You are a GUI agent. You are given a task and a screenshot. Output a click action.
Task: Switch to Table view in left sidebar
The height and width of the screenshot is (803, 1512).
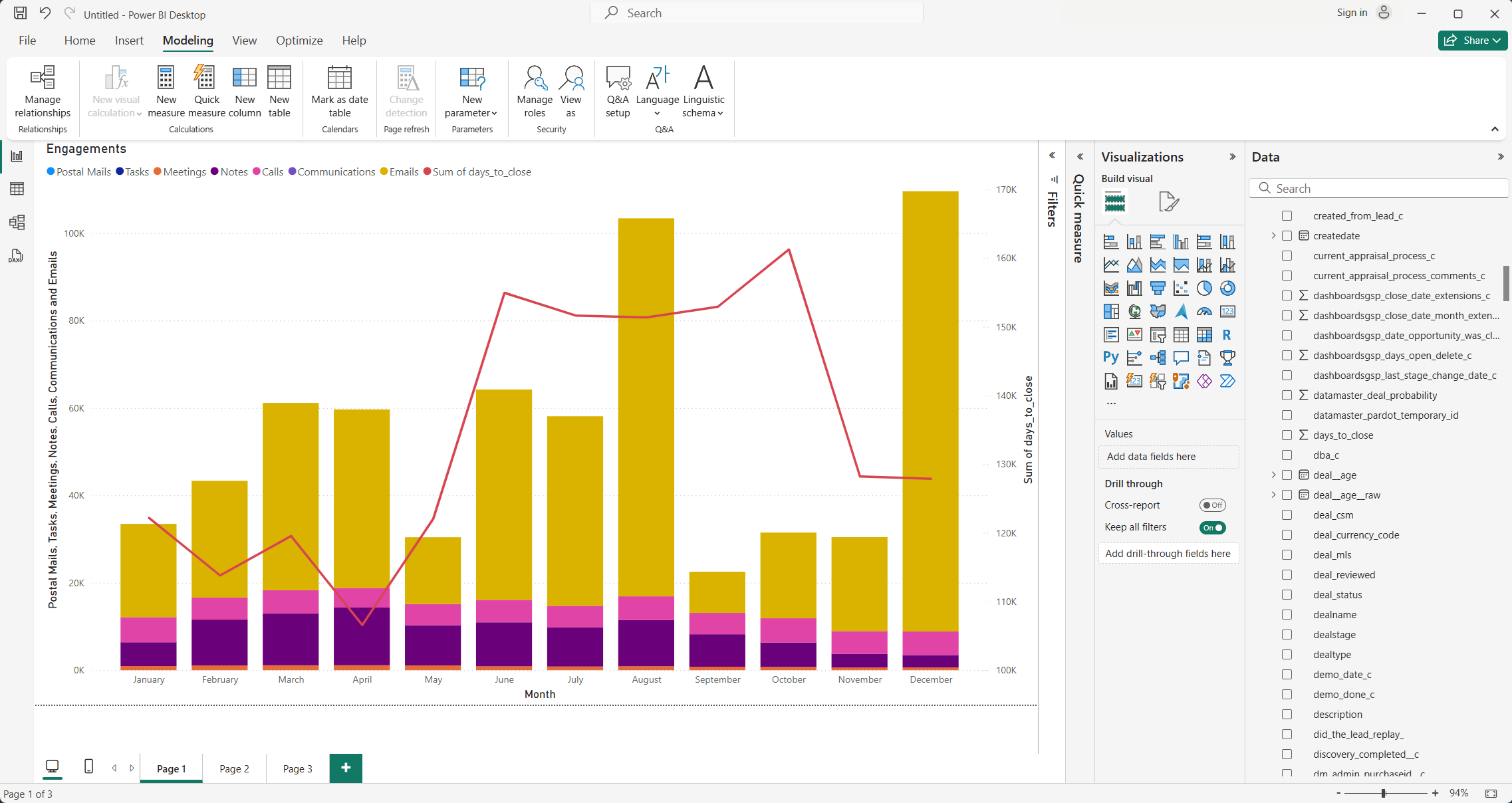17,189
